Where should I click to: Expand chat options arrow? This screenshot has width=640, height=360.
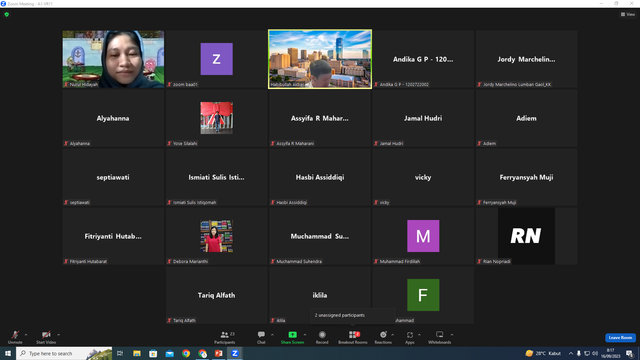click(272, 335)
